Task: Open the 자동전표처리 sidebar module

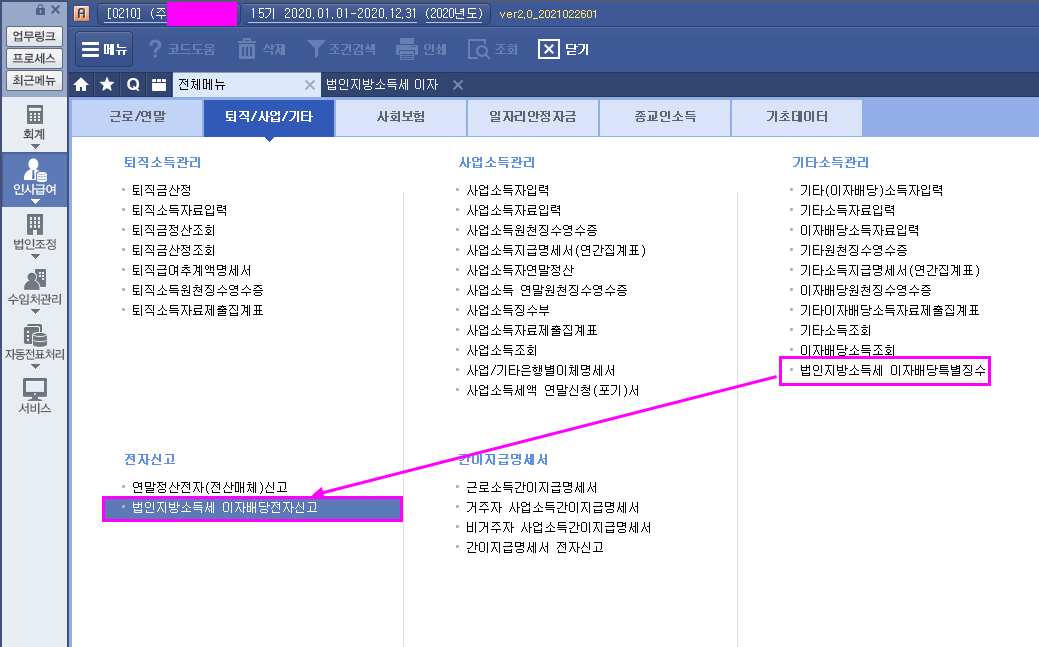Action: pyautogui.click(x=34, y=343)
